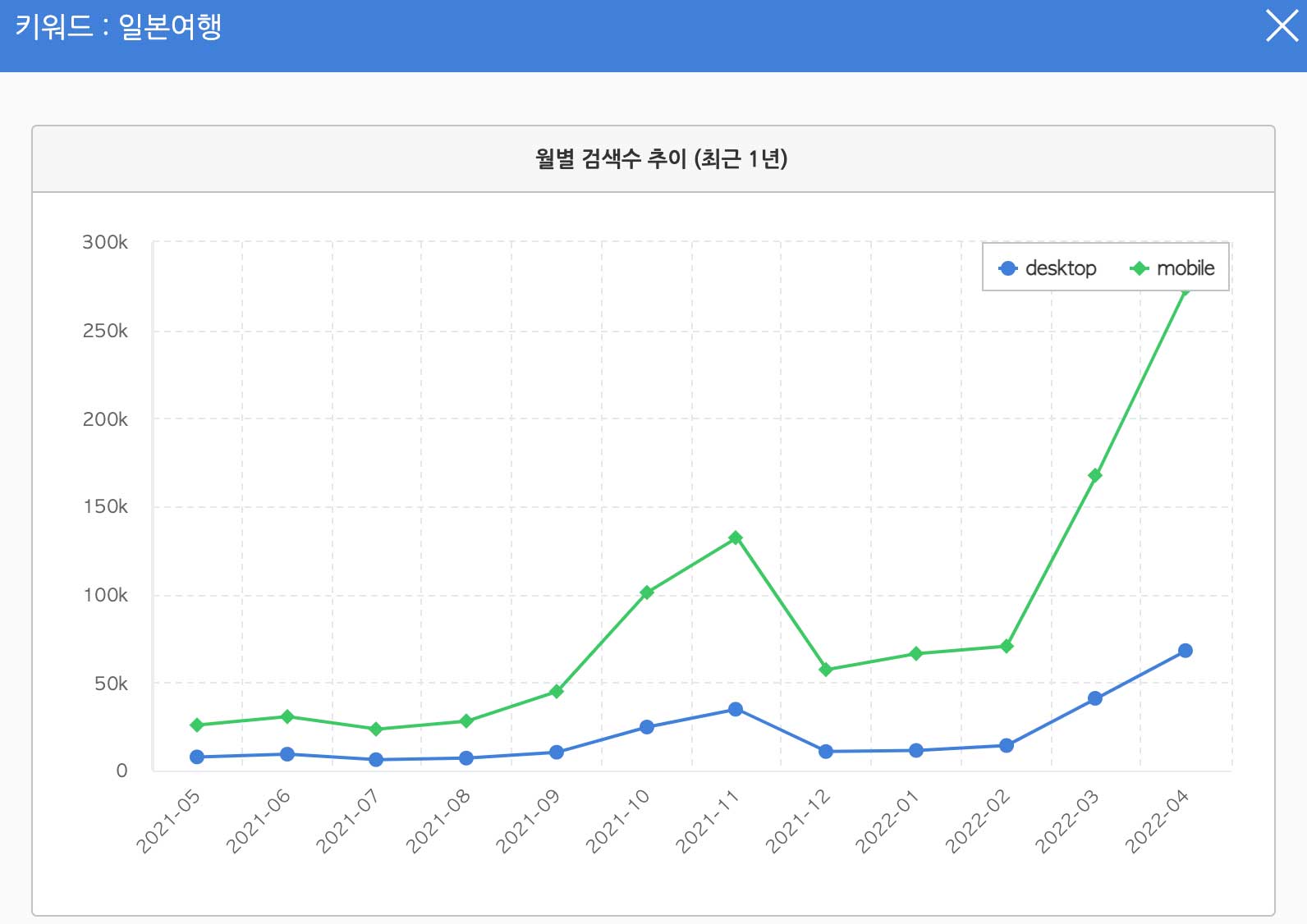The width and height of the screenshot is (1307, 924).
Task: Click the desktop circle marker for 2022-03
Action: point(1094,698)
